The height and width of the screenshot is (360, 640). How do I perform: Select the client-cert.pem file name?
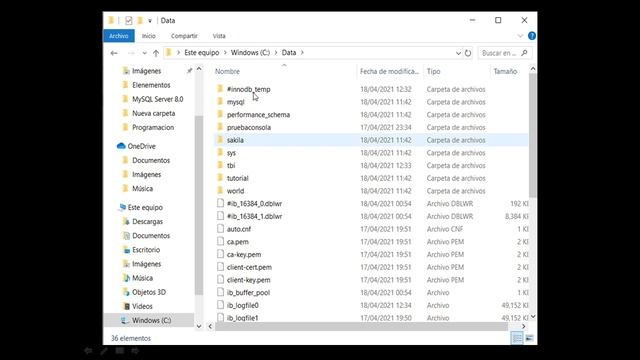pyautogui.click(x=249, y=267)
